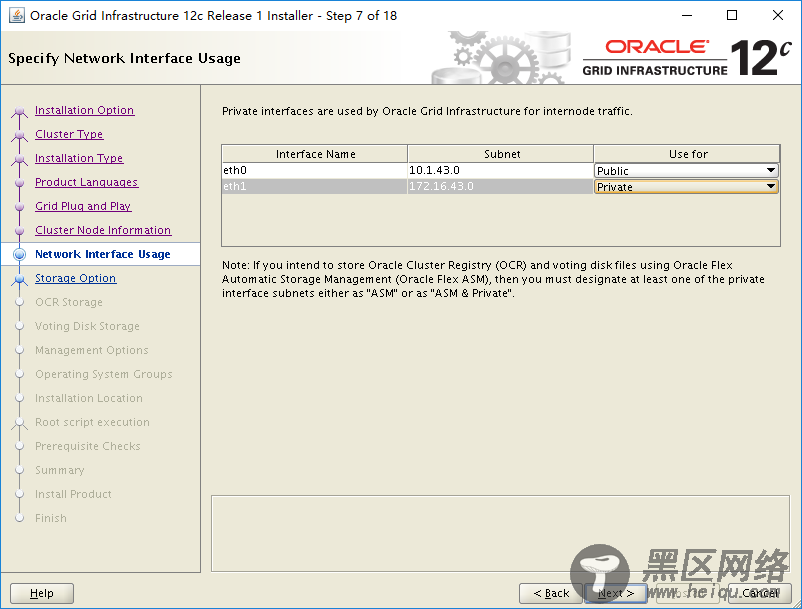
Task: Minimize the installer window
Action: [687, 15]
